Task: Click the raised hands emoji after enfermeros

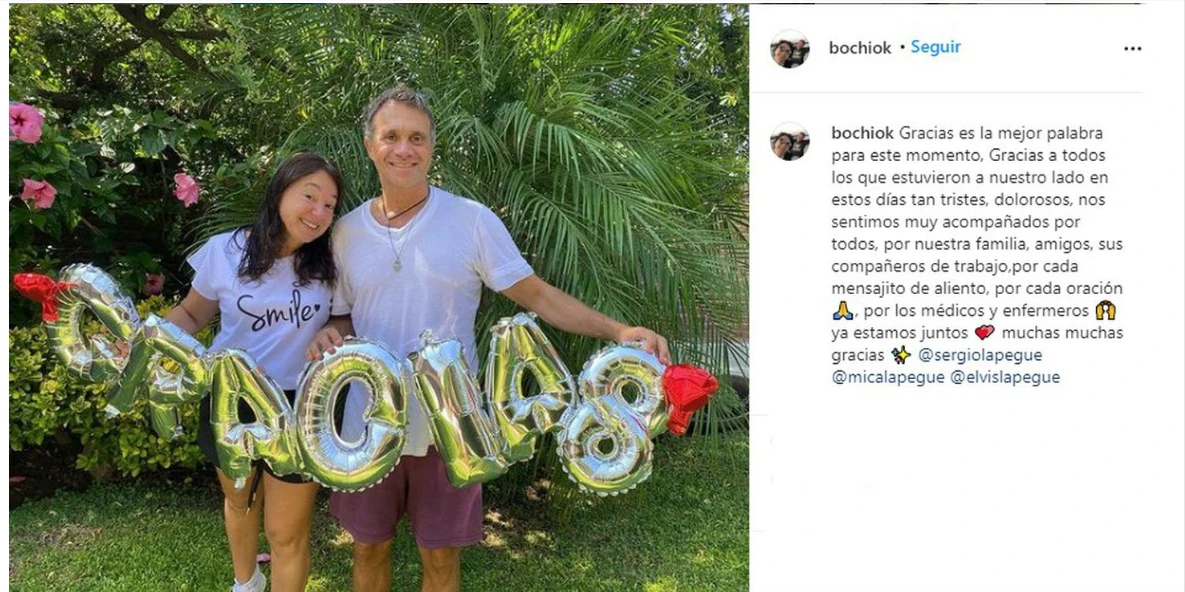Action: click(x=1106, y=310)
